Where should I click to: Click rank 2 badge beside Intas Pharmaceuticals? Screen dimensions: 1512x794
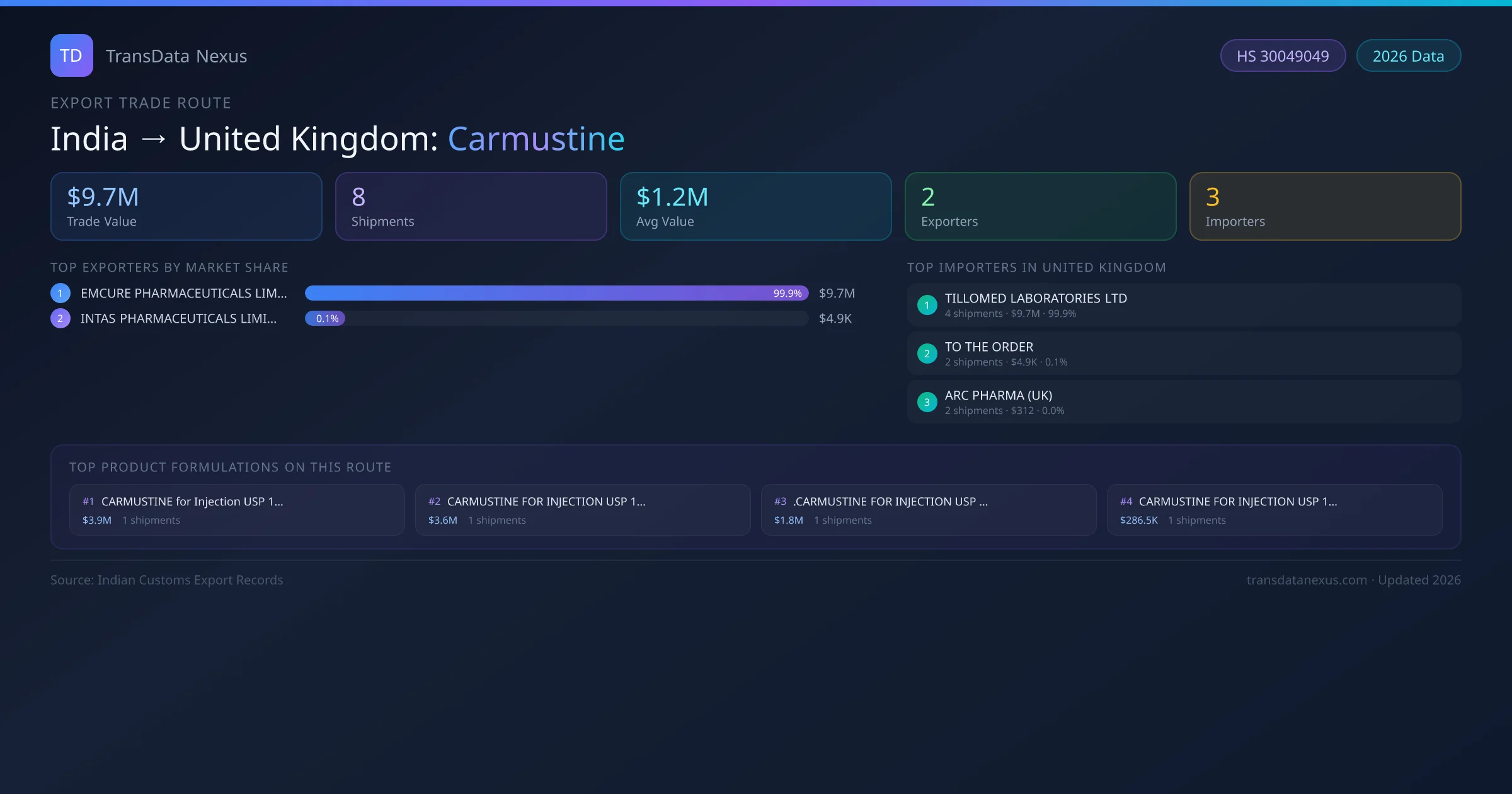[60, 318]
